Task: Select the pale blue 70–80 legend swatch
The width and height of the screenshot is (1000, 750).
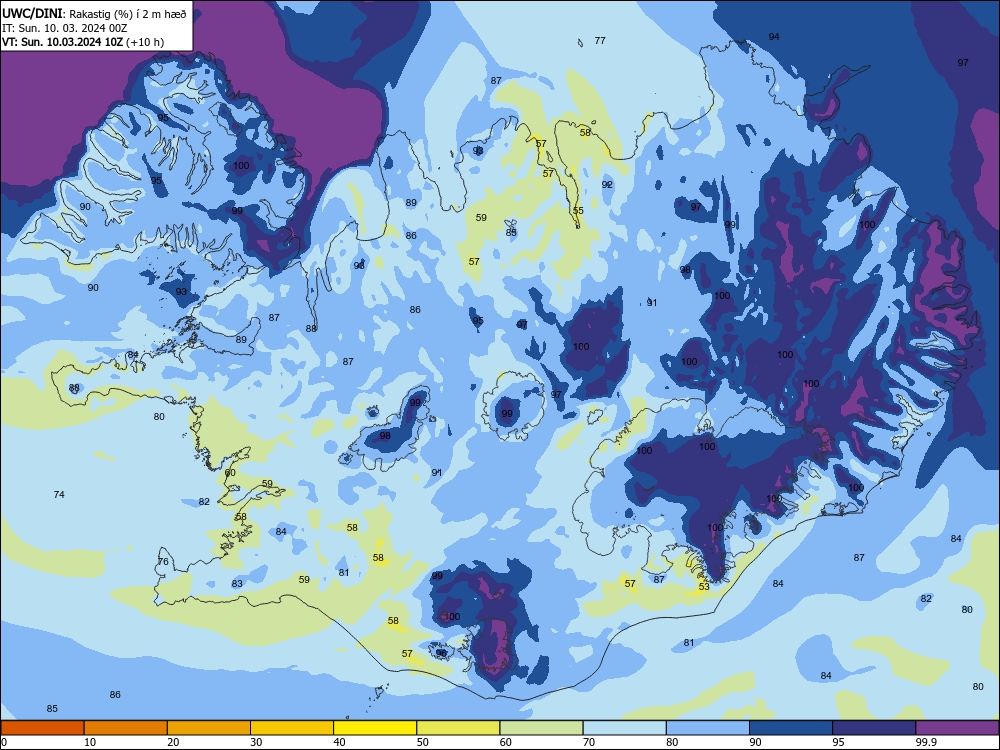Action: [x=625, y=728]
